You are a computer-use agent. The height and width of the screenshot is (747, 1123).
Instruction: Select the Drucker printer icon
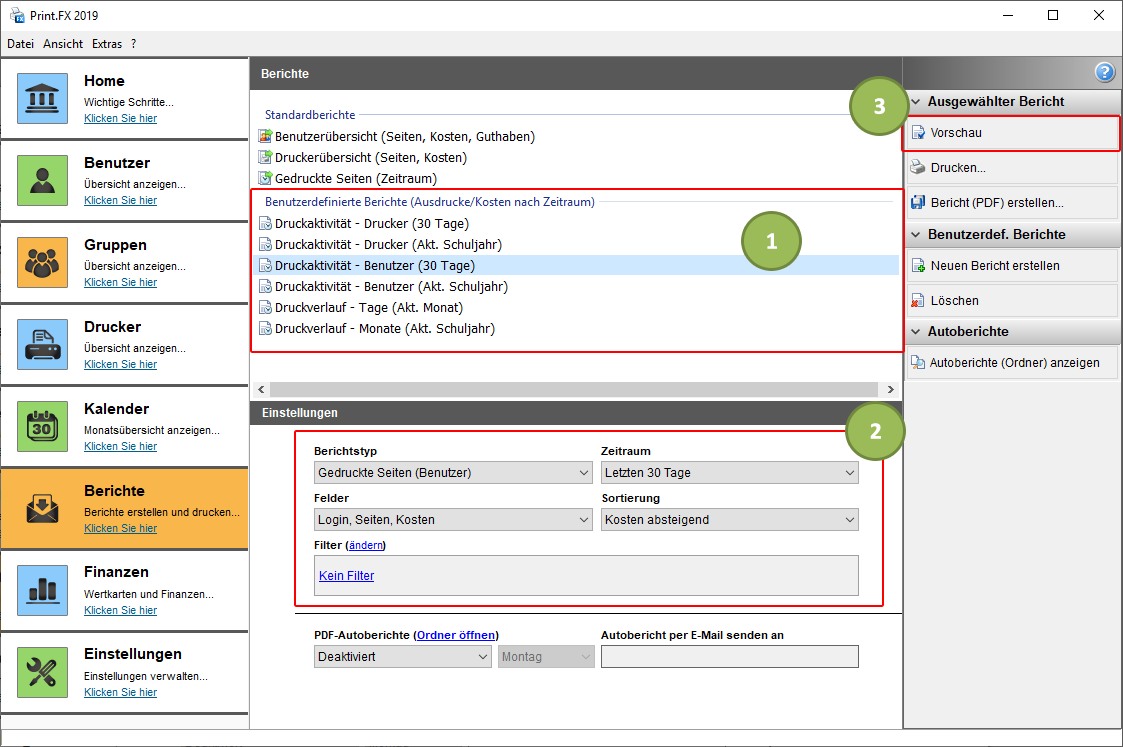point(42,344)
